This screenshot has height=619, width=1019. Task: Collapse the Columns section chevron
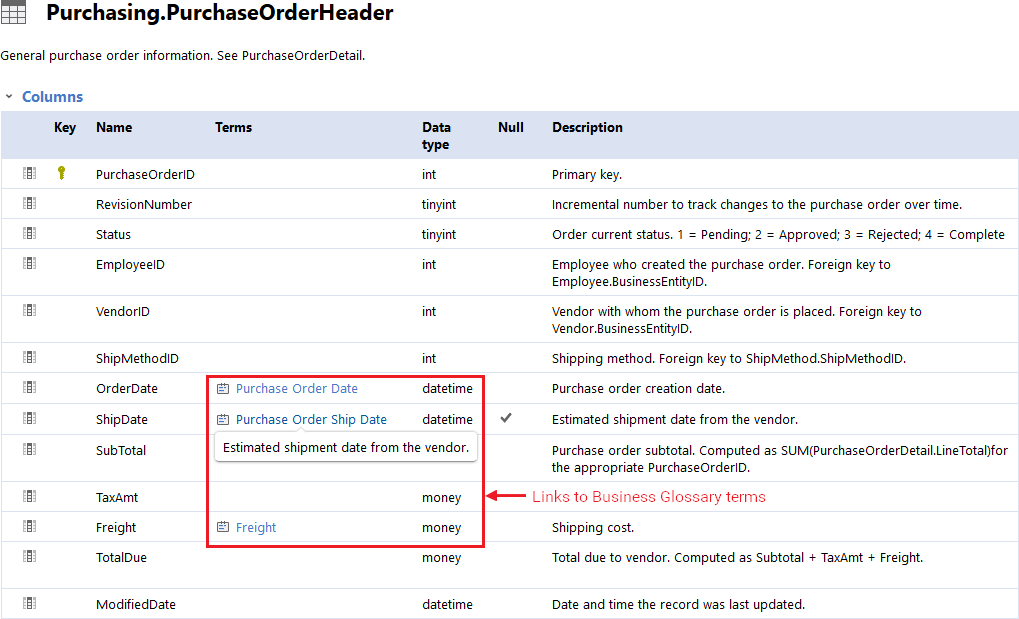pos(9,97)
